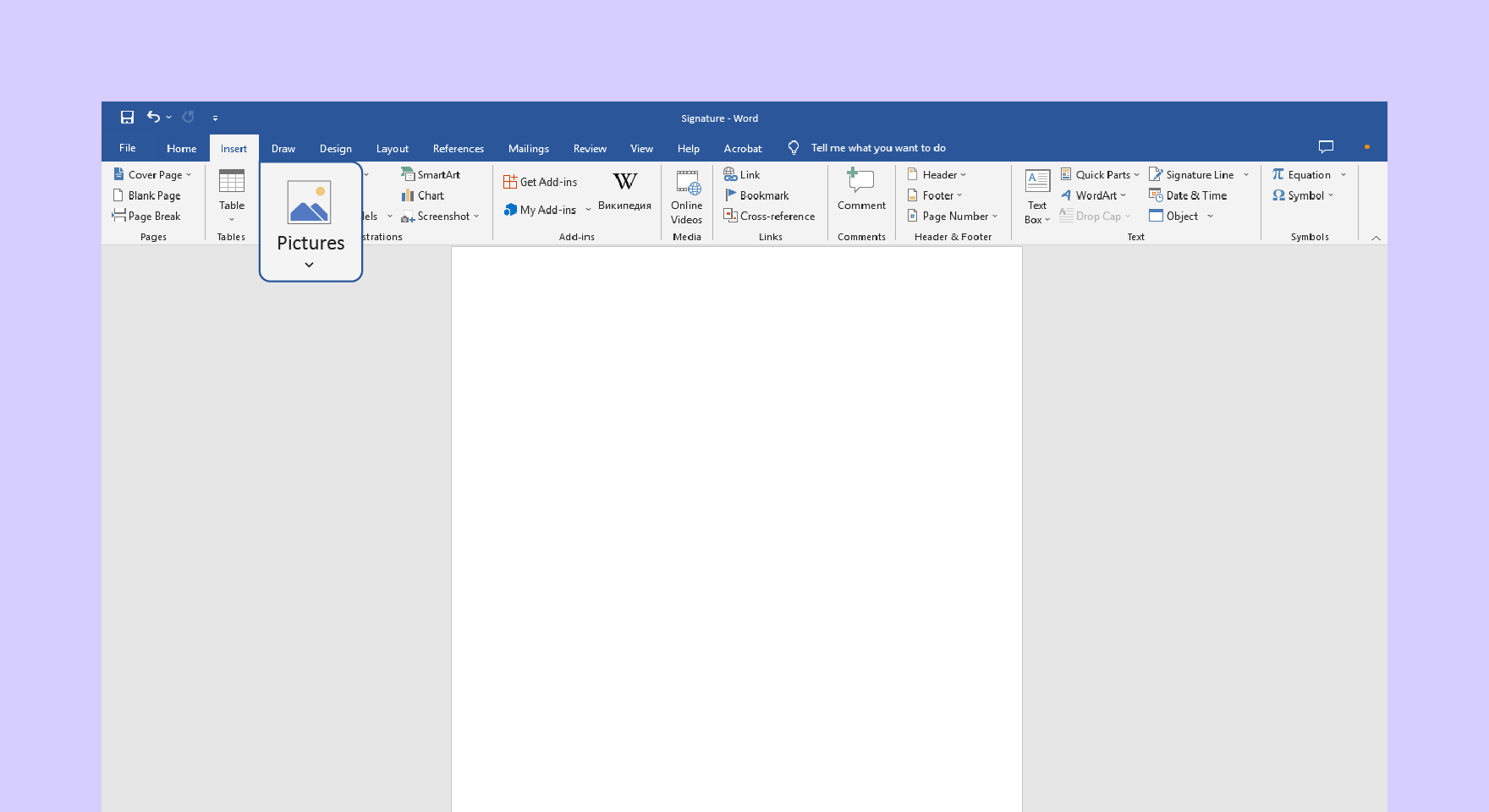The image size is (1489, 812).
Task: Open the Customize Quick Access Toolbar arrow
Action: (x=215, y=118)
